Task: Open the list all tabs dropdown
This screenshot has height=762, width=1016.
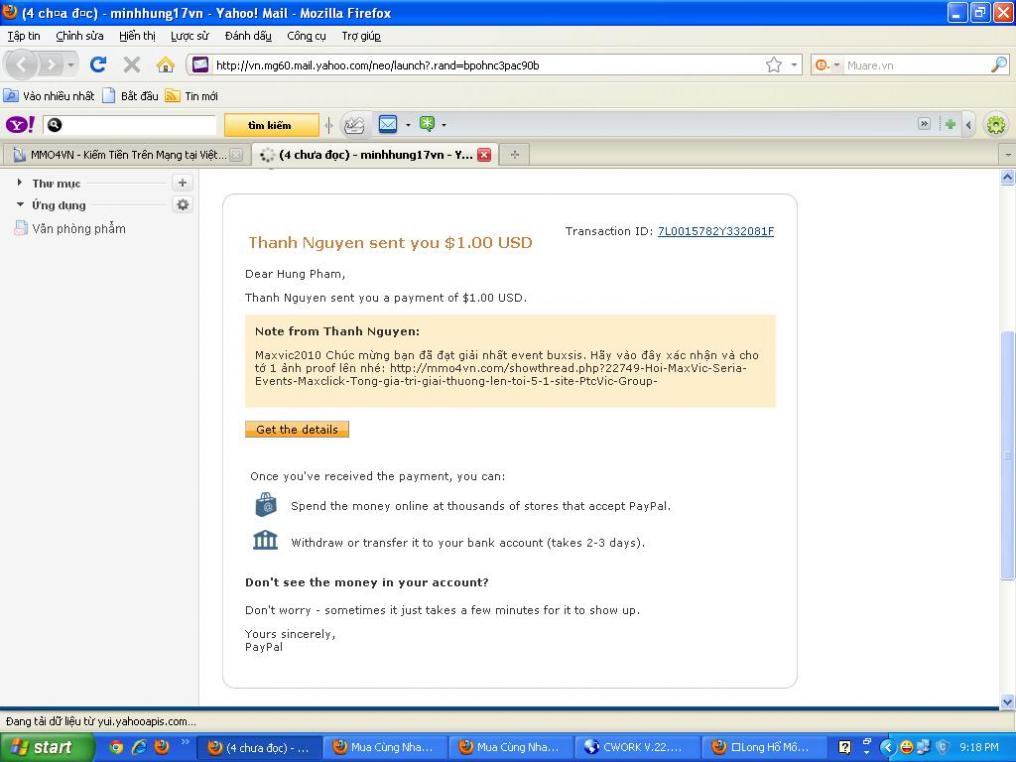Action: click(x=1008, y=155)
